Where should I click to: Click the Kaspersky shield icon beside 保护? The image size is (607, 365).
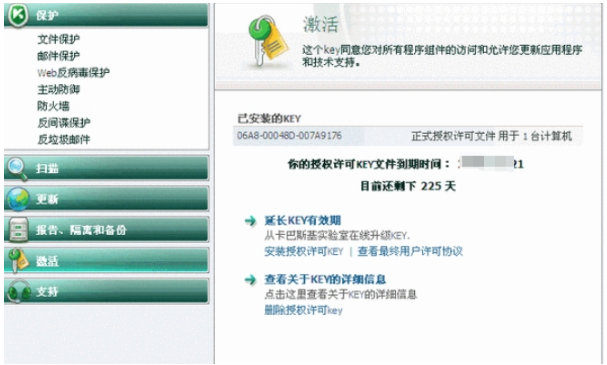point(18,15)
